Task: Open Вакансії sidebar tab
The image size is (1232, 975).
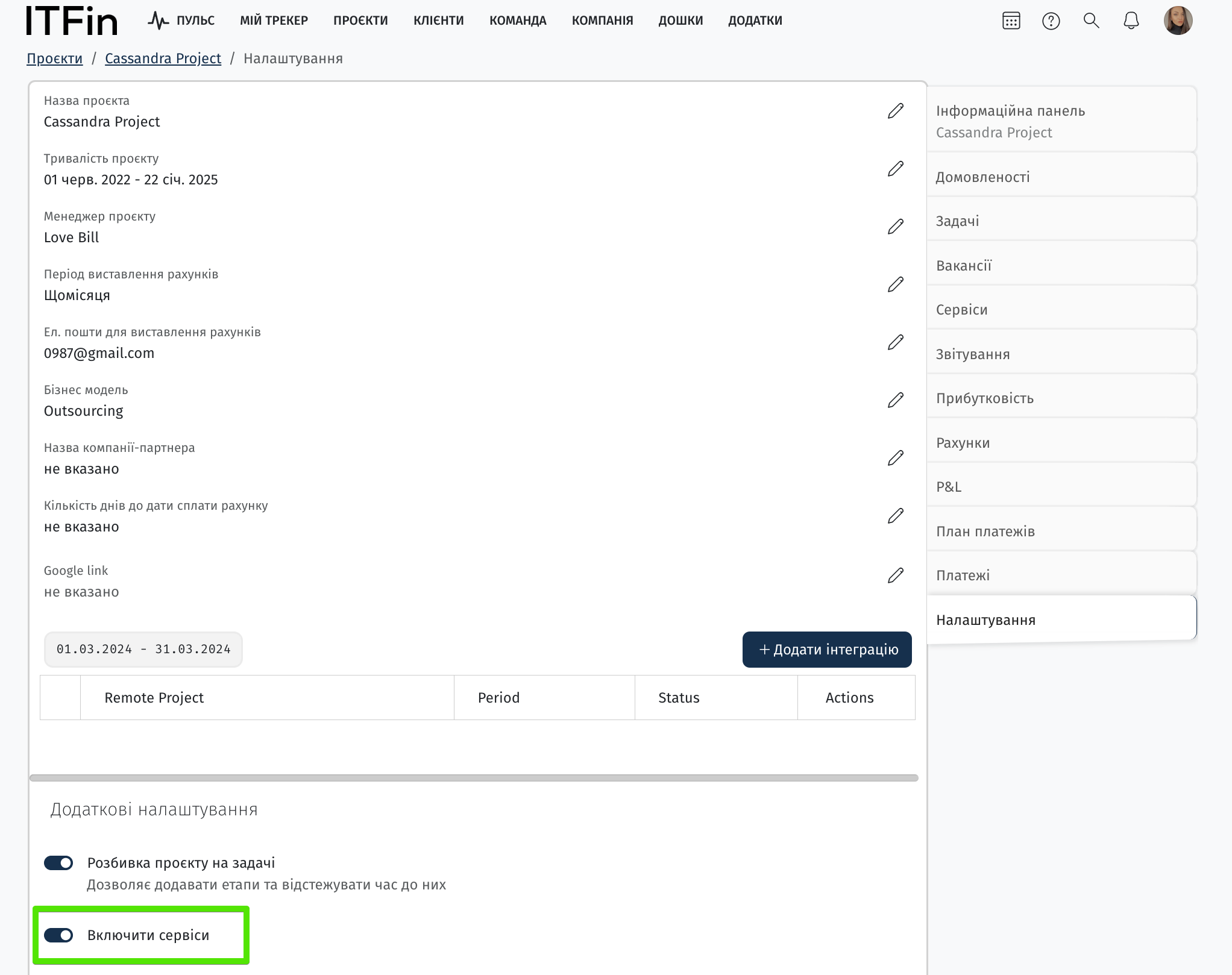Action: 1061,263
